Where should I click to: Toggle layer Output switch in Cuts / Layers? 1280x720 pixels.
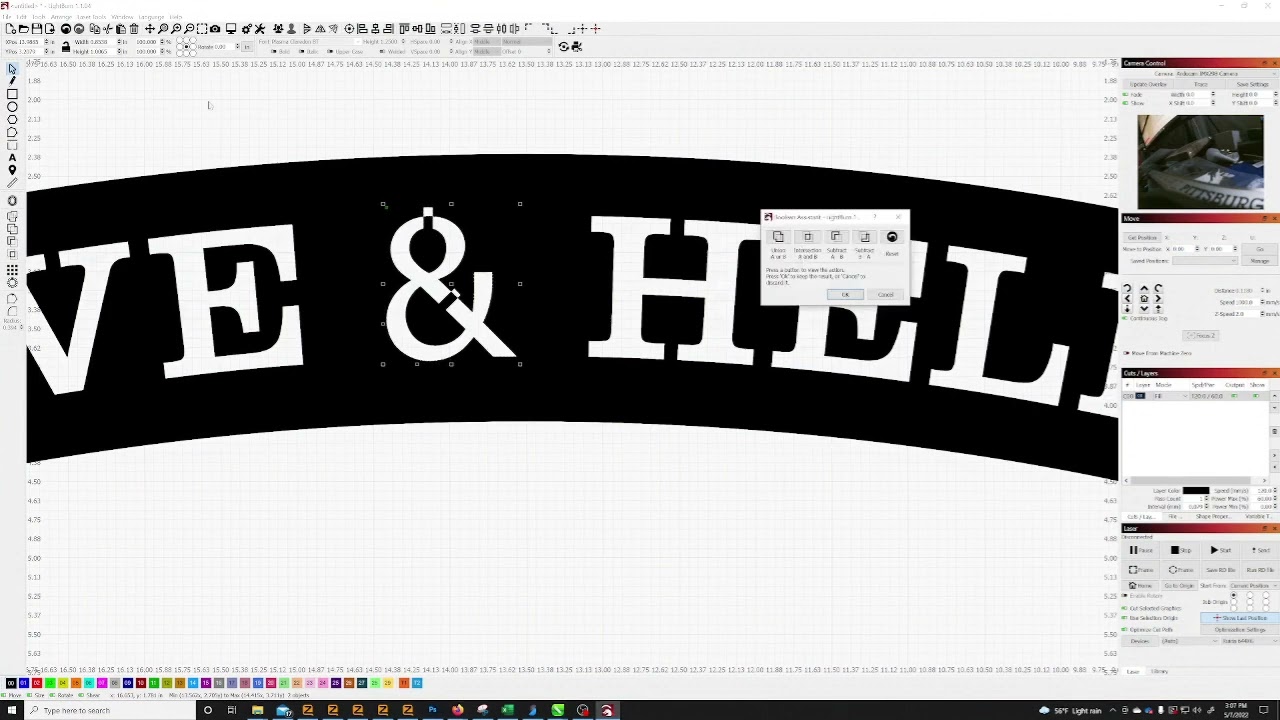click(1234, 396)
